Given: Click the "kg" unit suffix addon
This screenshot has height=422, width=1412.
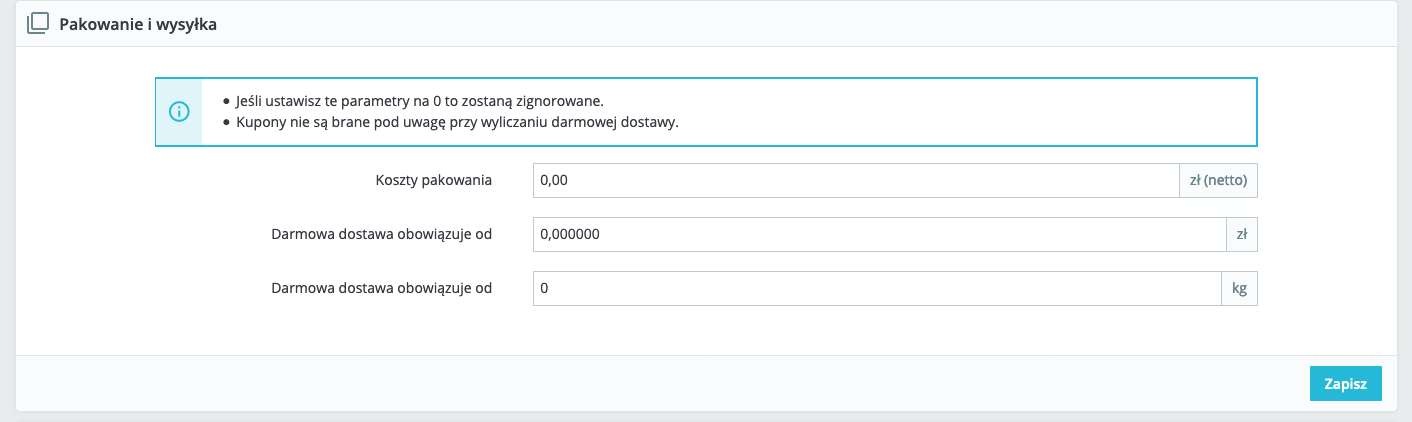Looking at the screenshot, I should pos(1239,288).
